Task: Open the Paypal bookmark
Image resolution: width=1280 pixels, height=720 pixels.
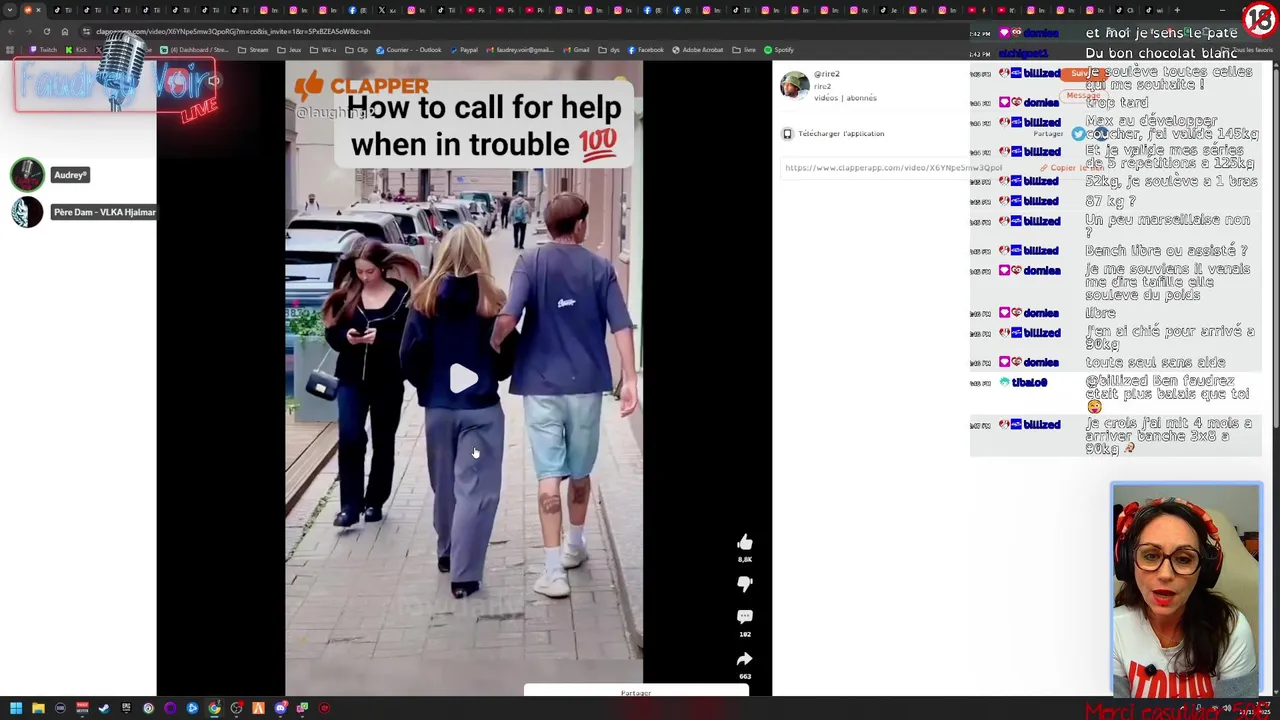Action: 464,50
